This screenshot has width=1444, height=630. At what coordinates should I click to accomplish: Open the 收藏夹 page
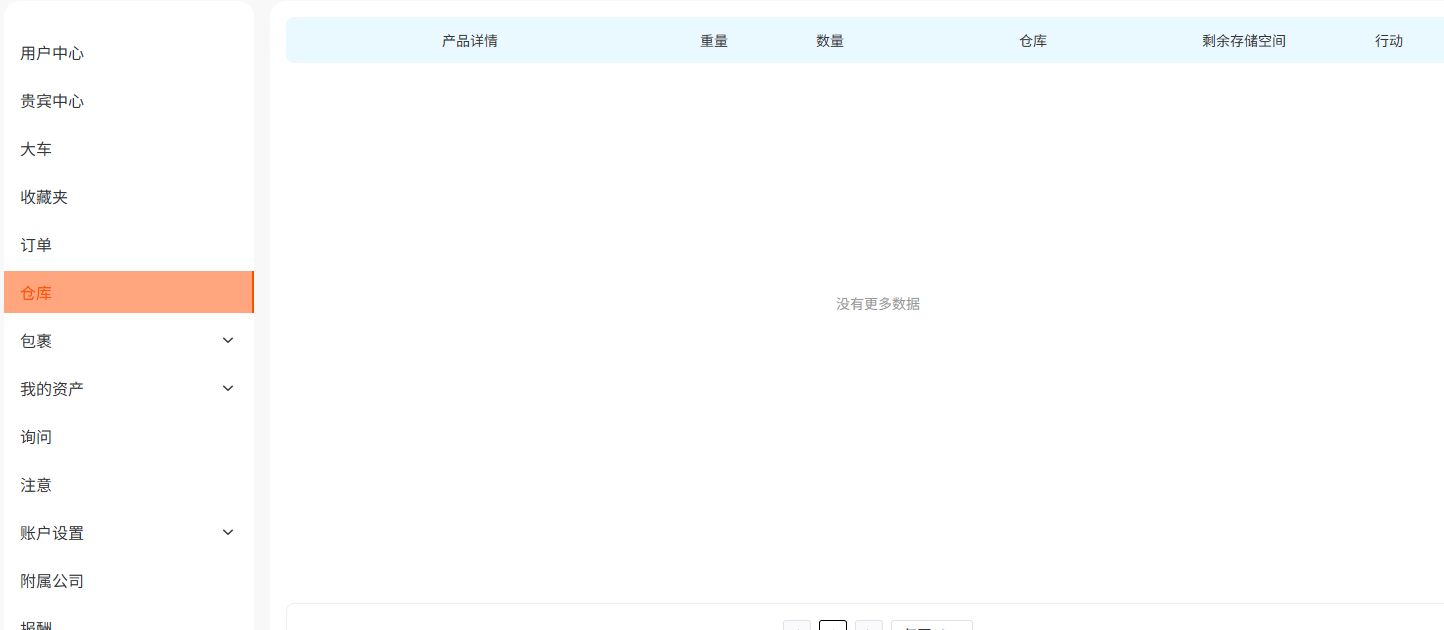coord(44,197)
